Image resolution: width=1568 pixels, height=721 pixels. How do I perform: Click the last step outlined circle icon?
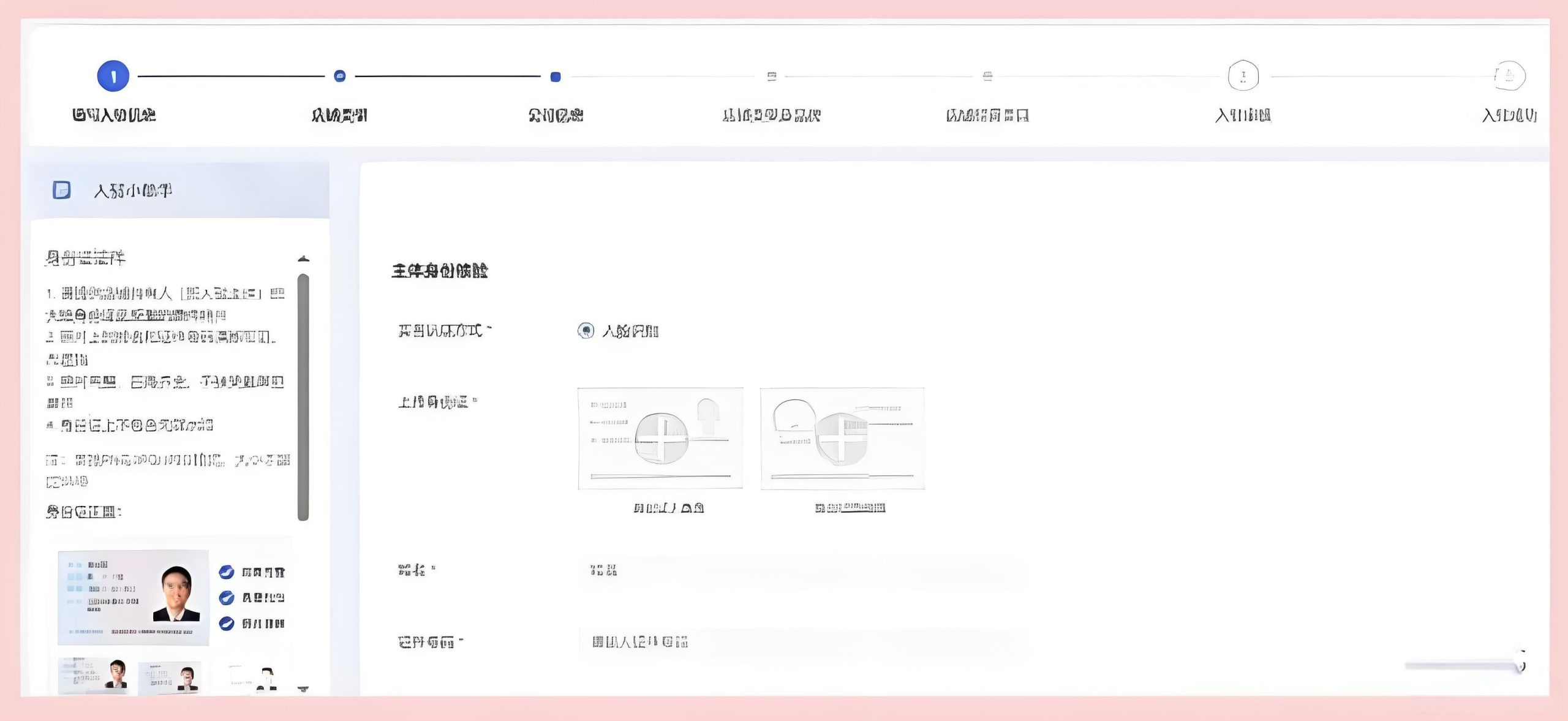1509,76
